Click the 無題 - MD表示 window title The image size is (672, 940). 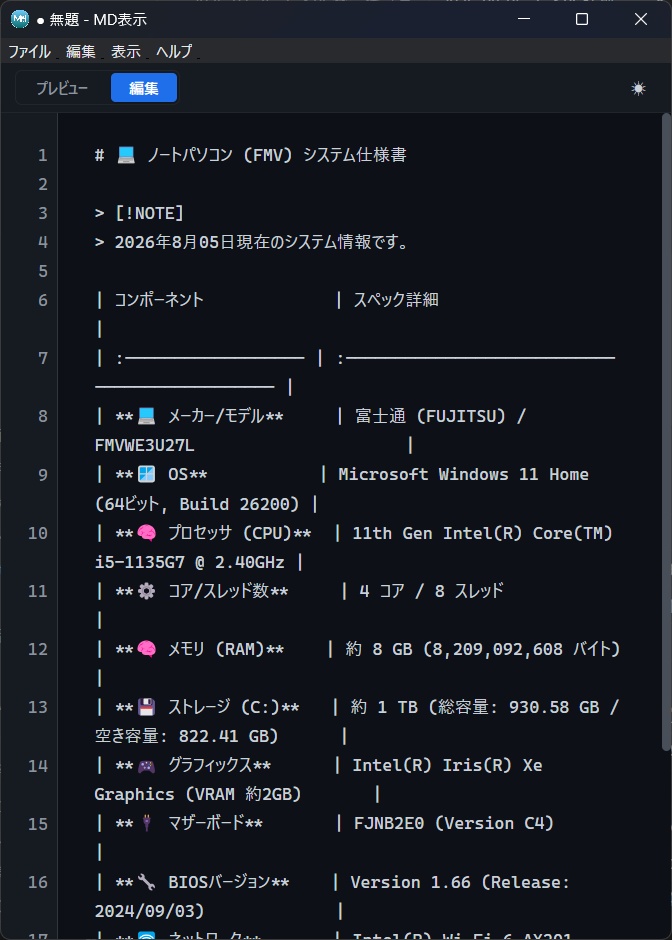(x=98, y=19)
